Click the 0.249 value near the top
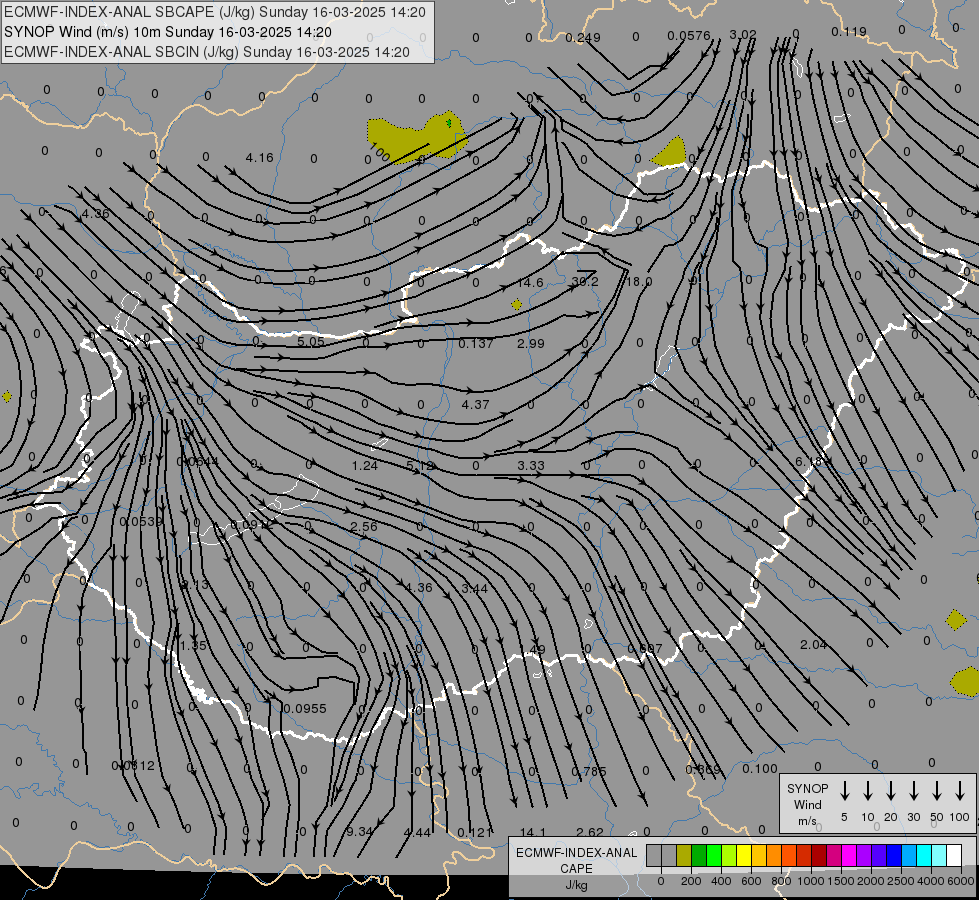The width and height of the screenshot is (979, 900). coord(583,38)
